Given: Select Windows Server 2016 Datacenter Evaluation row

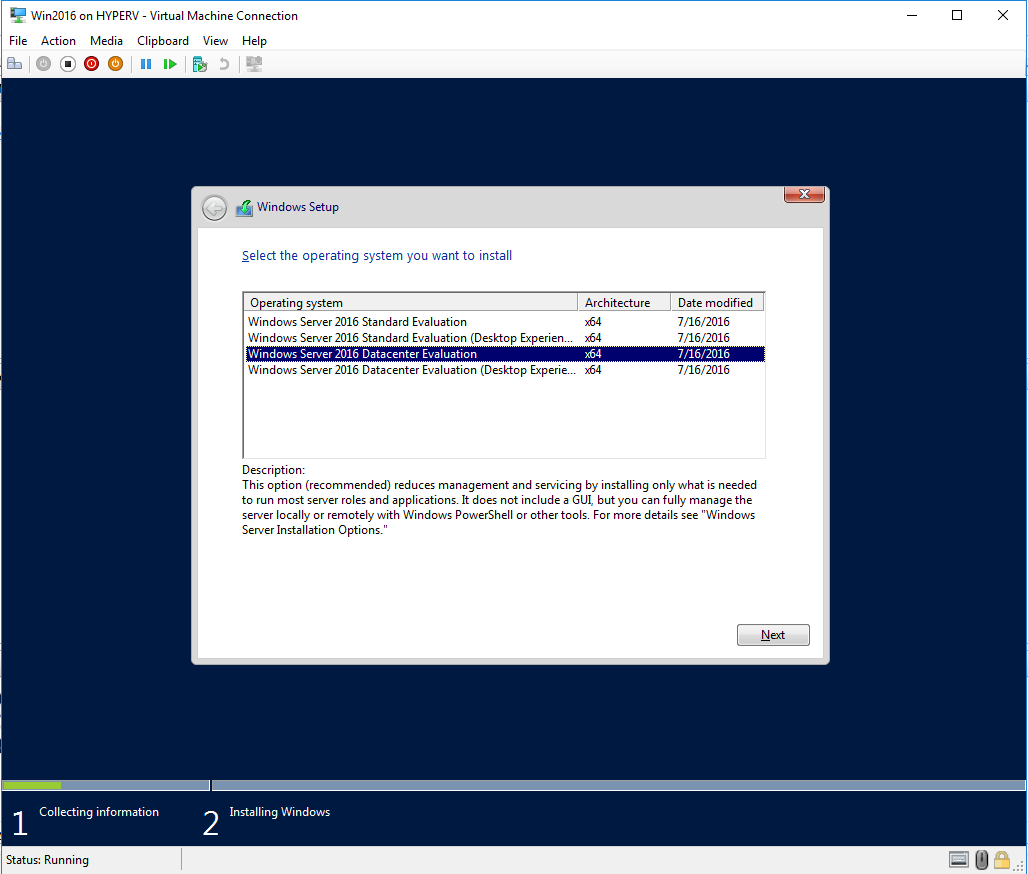Looking at the screenshot, I should [x=504, y=354].
